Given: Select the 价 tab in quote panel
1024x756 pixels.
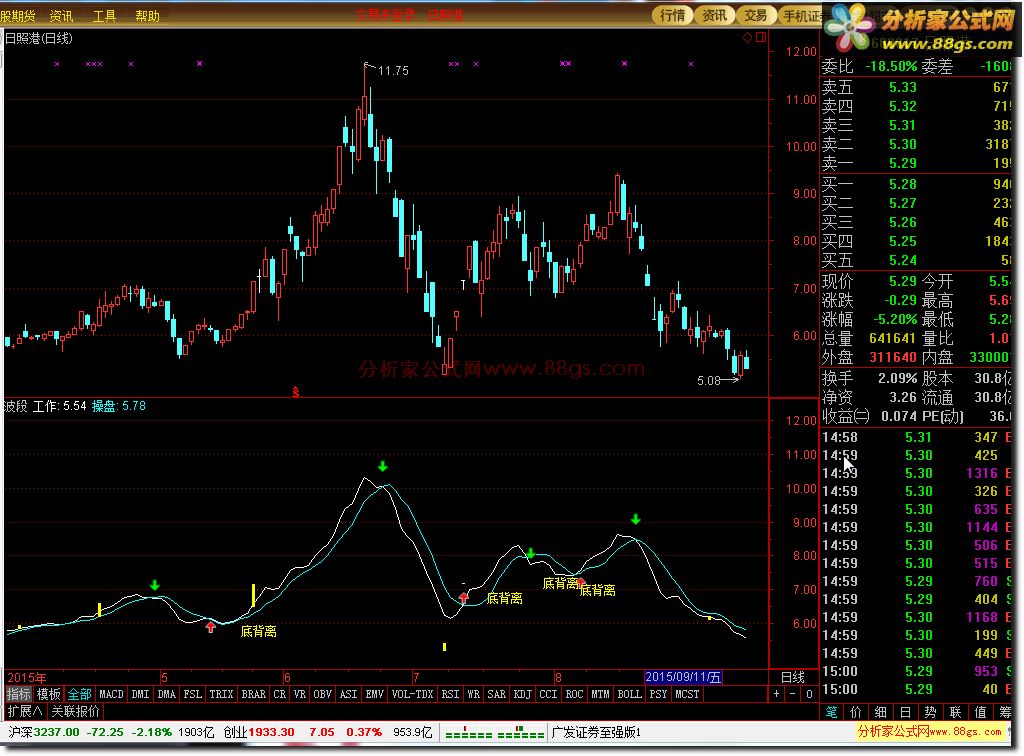Looking at the screenshot, I should pyautogui.click(x=856, y=712).
